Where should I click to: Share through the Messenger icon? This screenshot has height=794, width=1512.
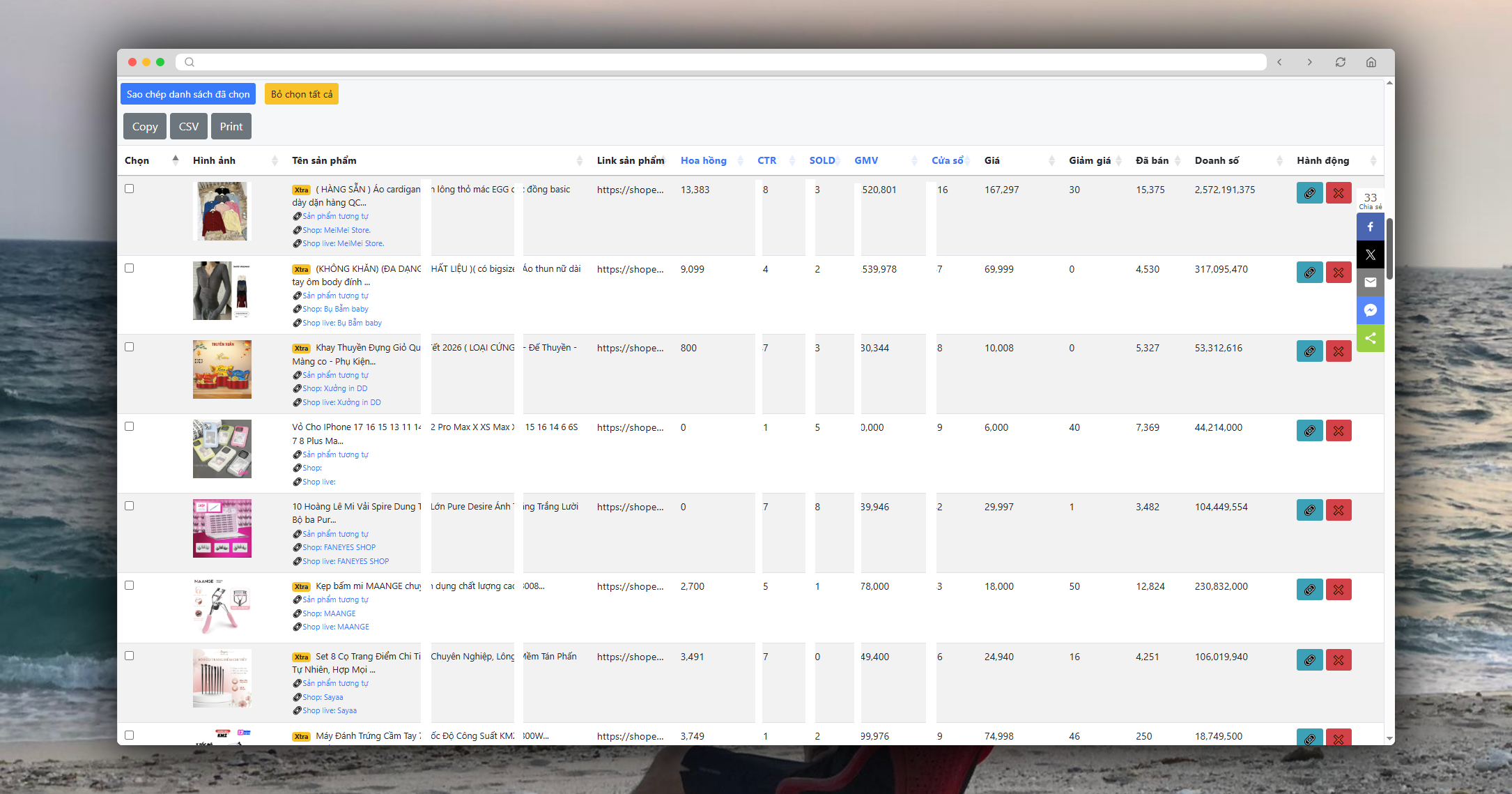tap(1370, 310)
